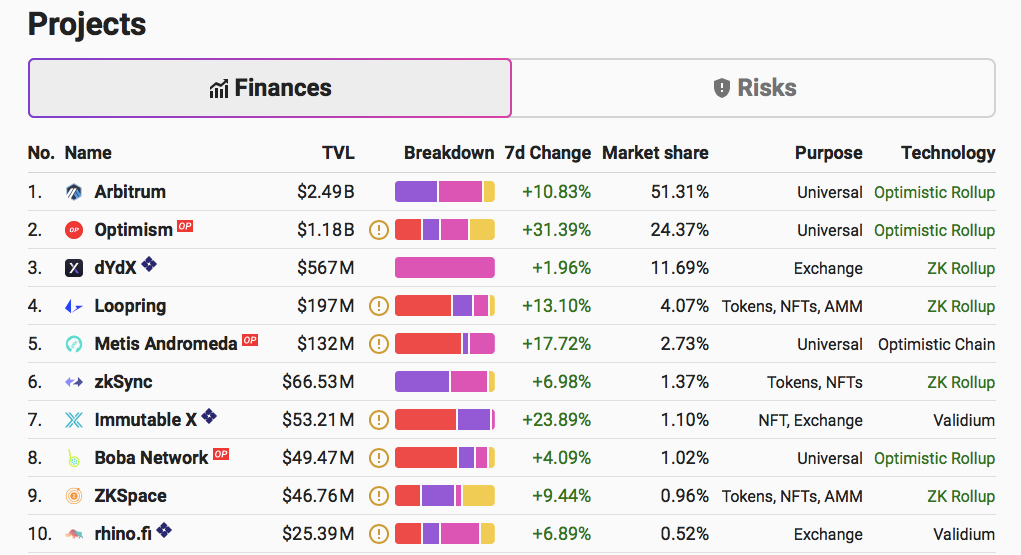Click the Technology column header
Viewport: 1021px width, 555px height.
point(948,153)
